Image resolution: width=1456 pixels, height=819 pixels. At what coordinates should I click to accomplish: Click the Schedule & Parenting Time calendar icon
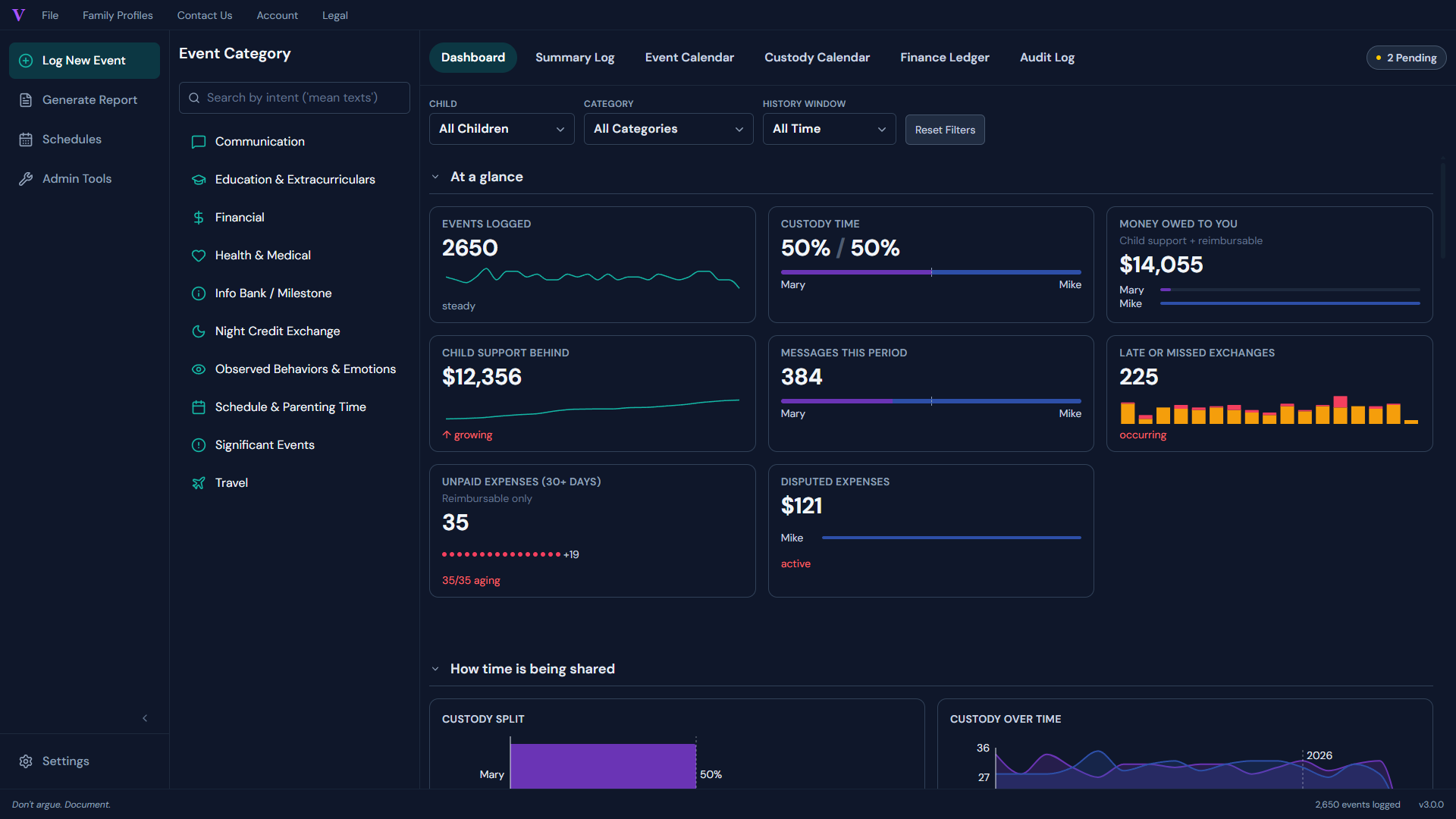pos(199,407)
